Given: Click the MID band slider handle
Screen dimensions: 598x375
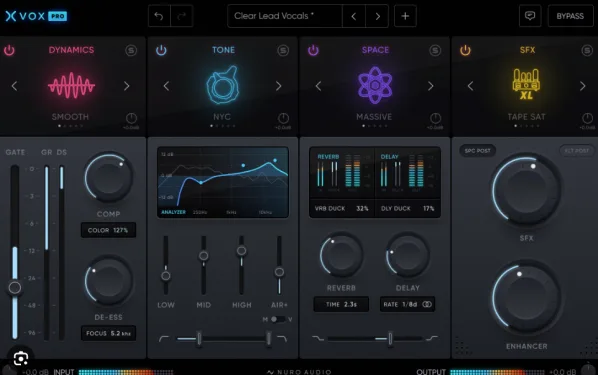Looking at the screenshot, I should (204, 256).
